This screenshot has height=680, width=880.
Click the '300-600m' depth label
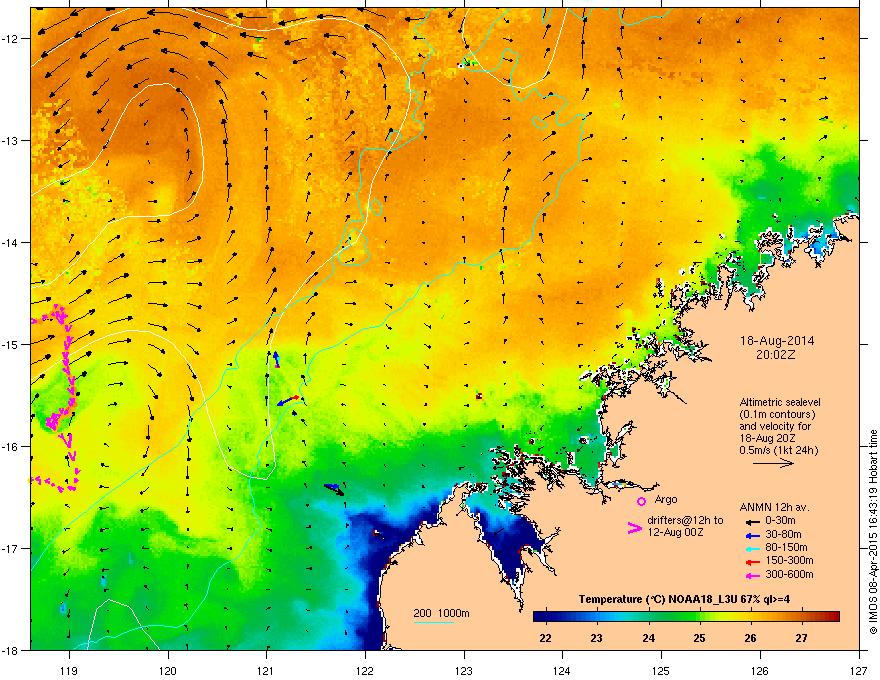[x=789, y=574]
